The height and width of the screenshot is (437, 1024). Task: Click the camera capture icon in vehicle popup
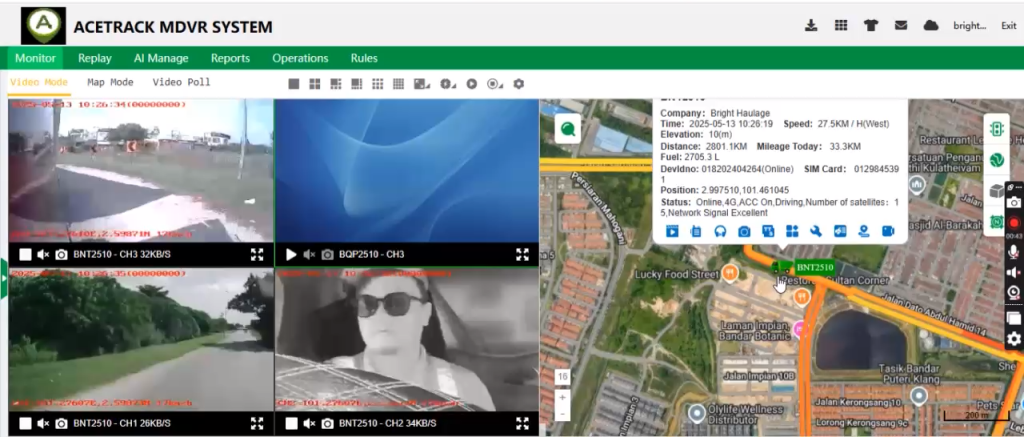point(744,232)
